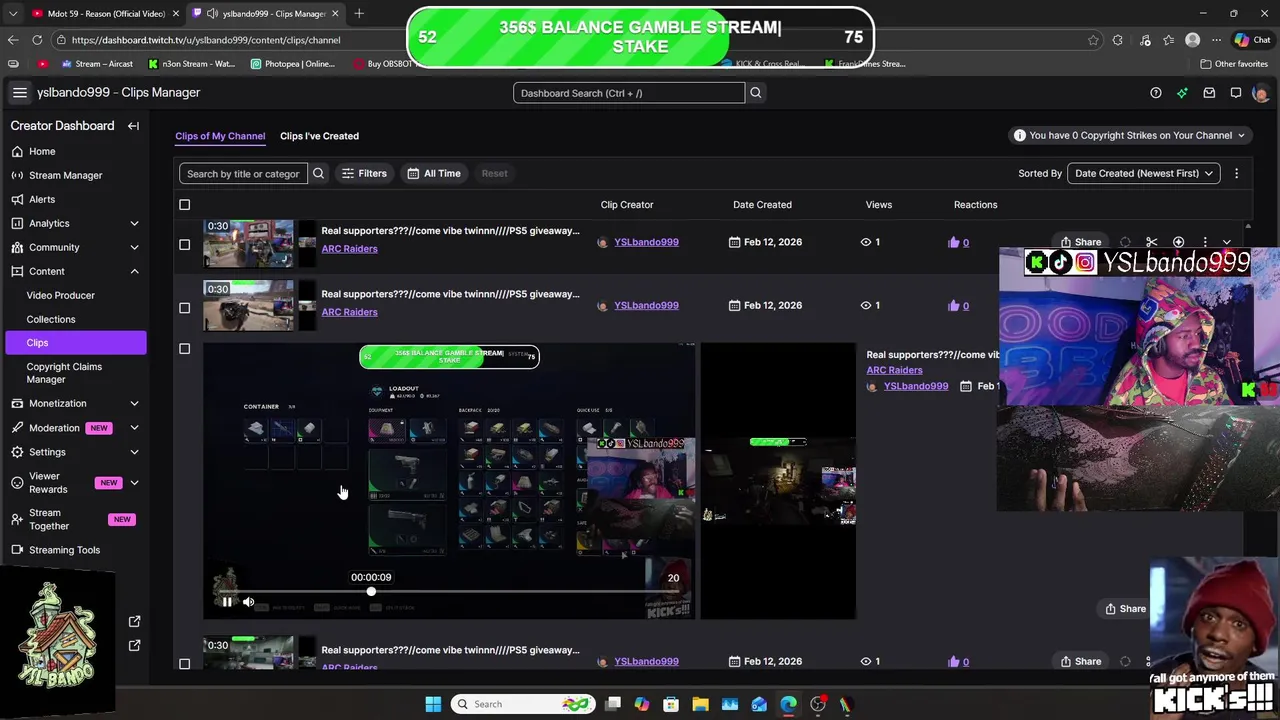
Task: Open Task View from taskbar
Action: point(613,704)
